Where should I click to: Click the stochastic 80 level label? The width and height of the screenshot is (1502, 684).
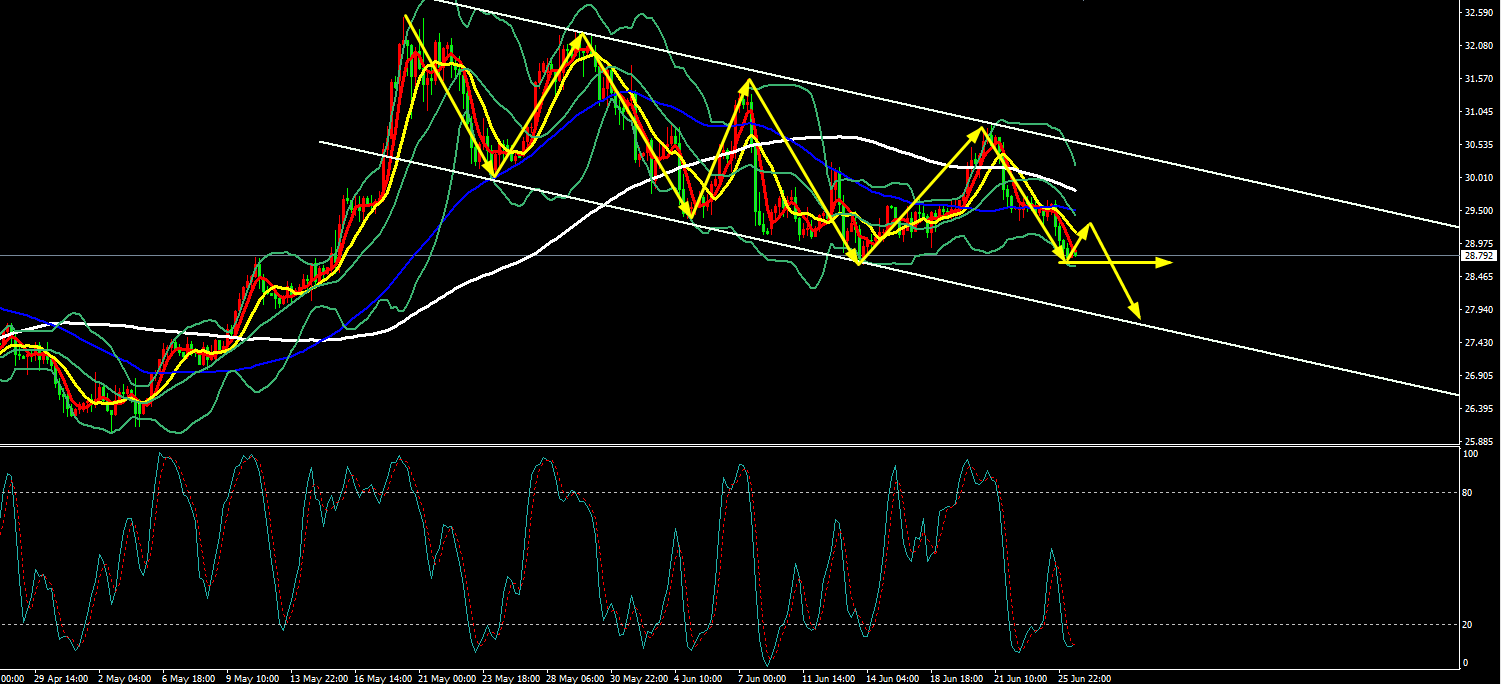point(1467,492)
